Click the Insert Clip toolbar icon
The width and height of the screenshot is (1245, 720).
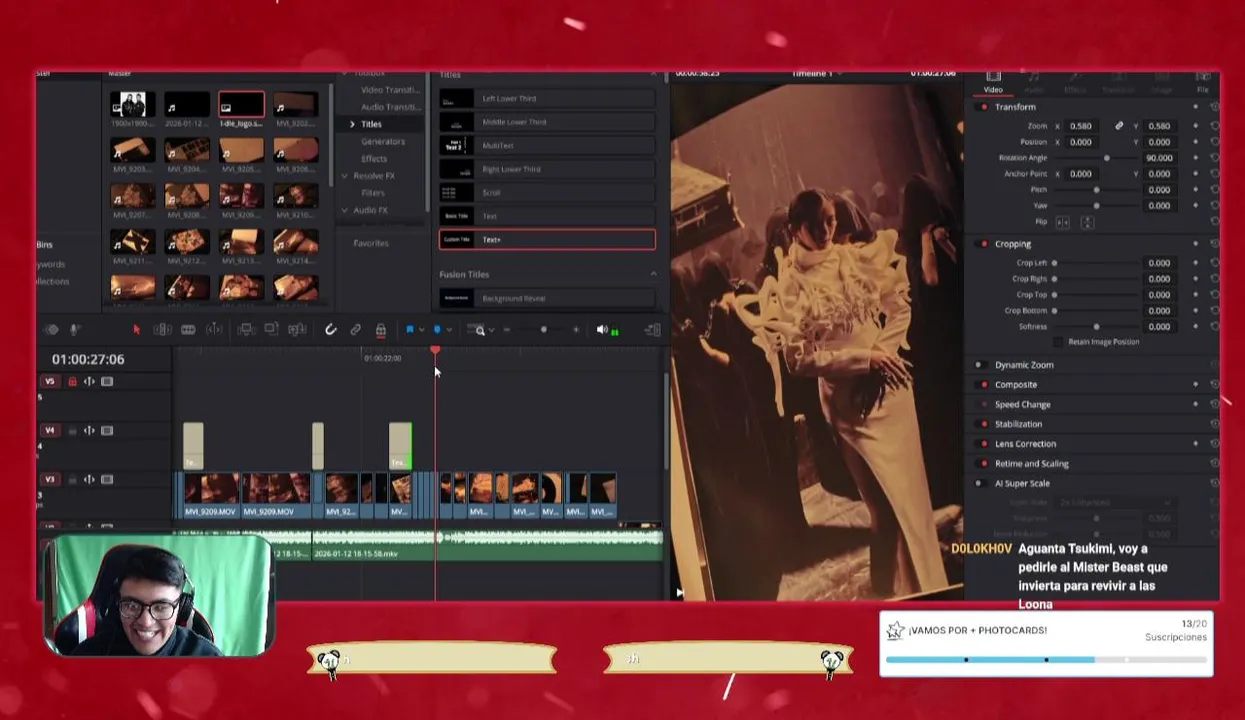pos(246,329)
